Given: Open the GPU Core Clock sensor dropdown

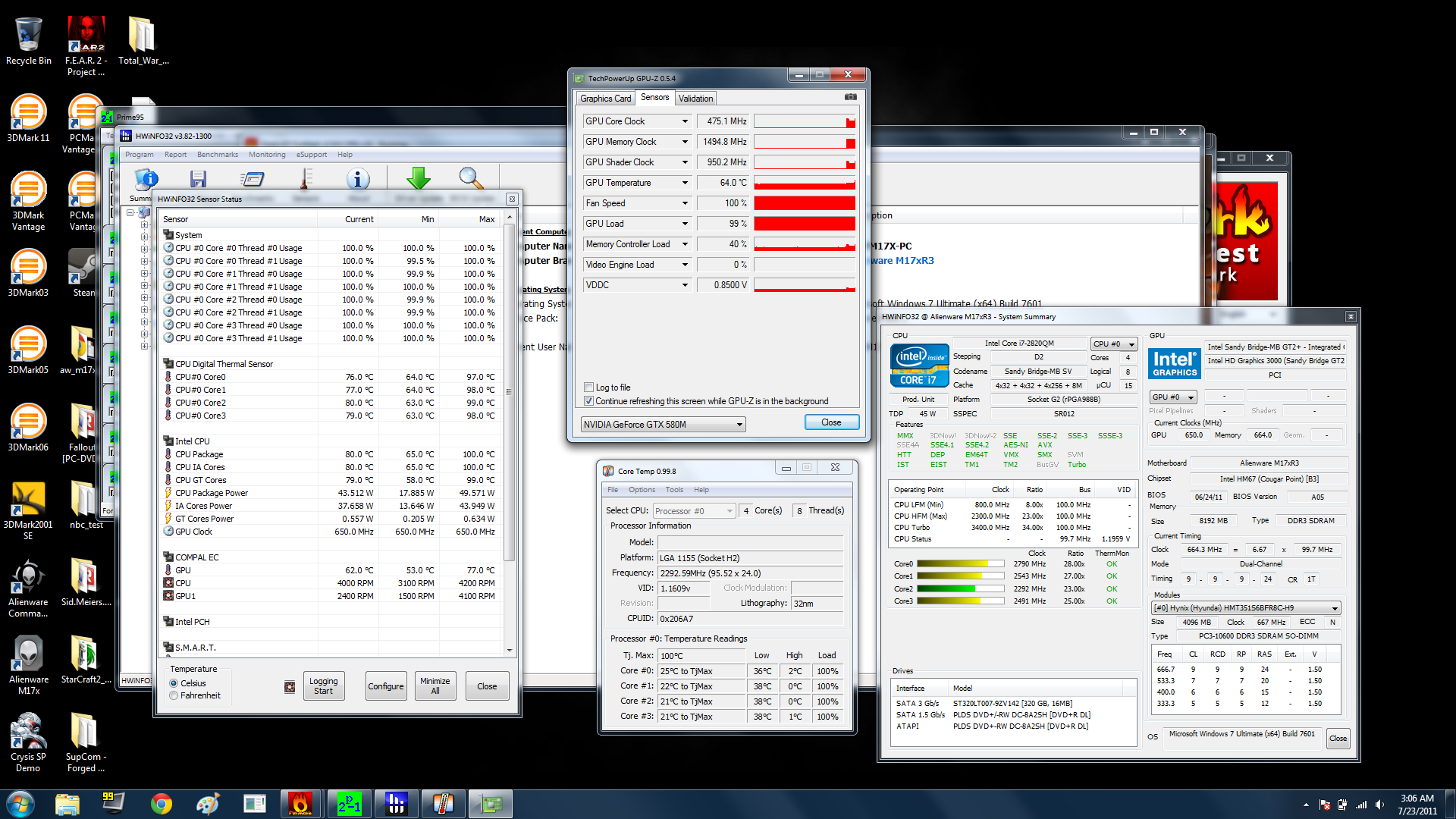Looking at the screenshot, I should pos(685,121).
